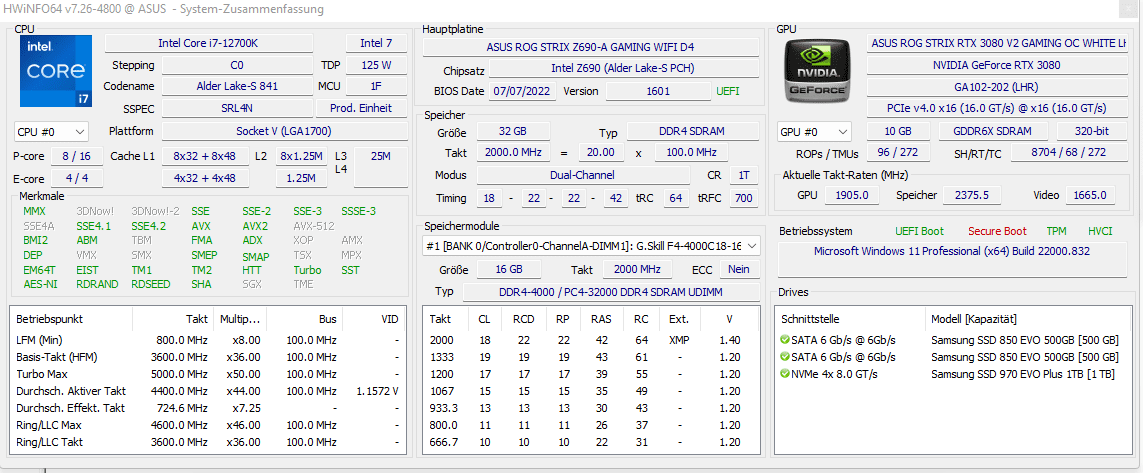Click NVIDIA GeForce RTX 3080 field
Screen dimensions: 1143x473
click(x=996, y=65)
